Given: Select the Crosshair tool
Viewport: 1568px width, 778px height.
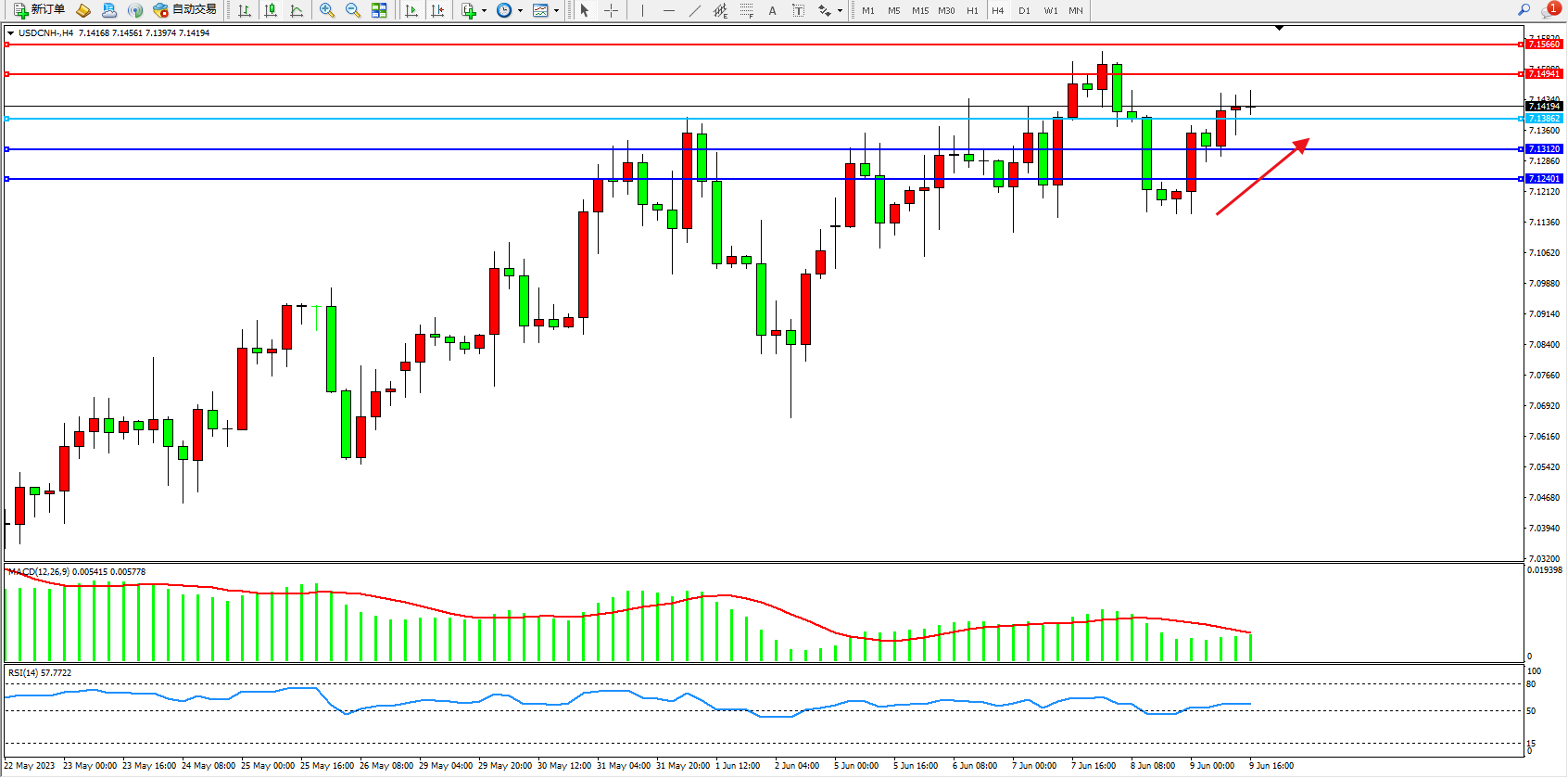Looking at the screenshot, I should [x=612, y=10].
